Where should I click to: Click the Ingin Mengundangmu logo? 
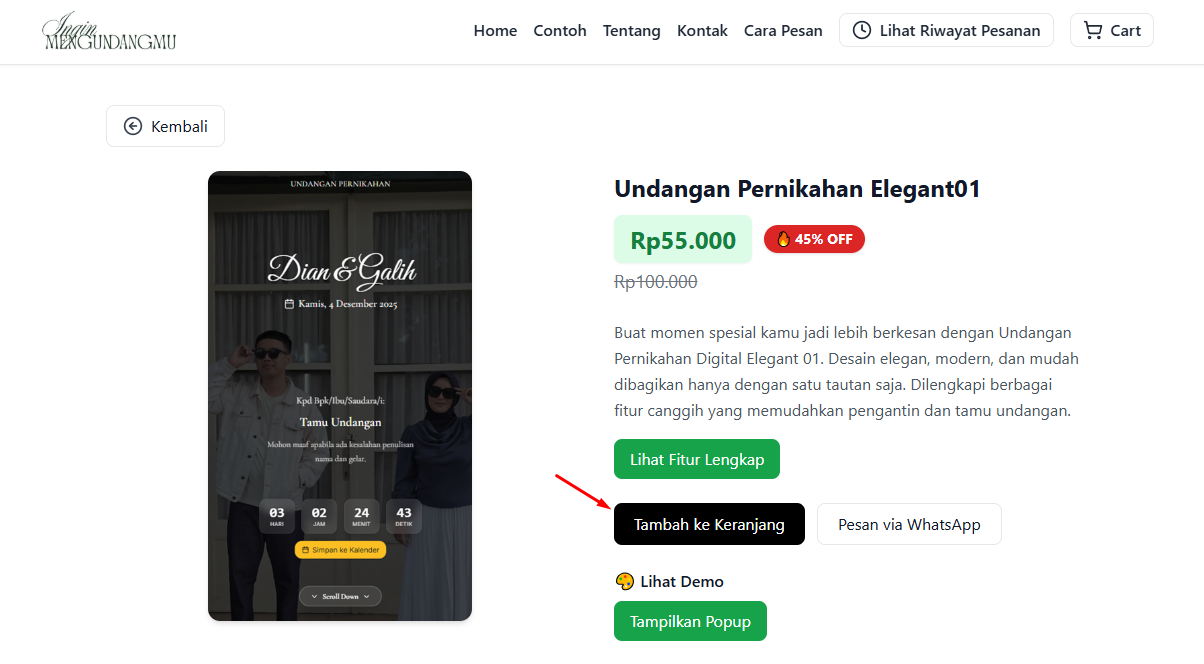110,32
